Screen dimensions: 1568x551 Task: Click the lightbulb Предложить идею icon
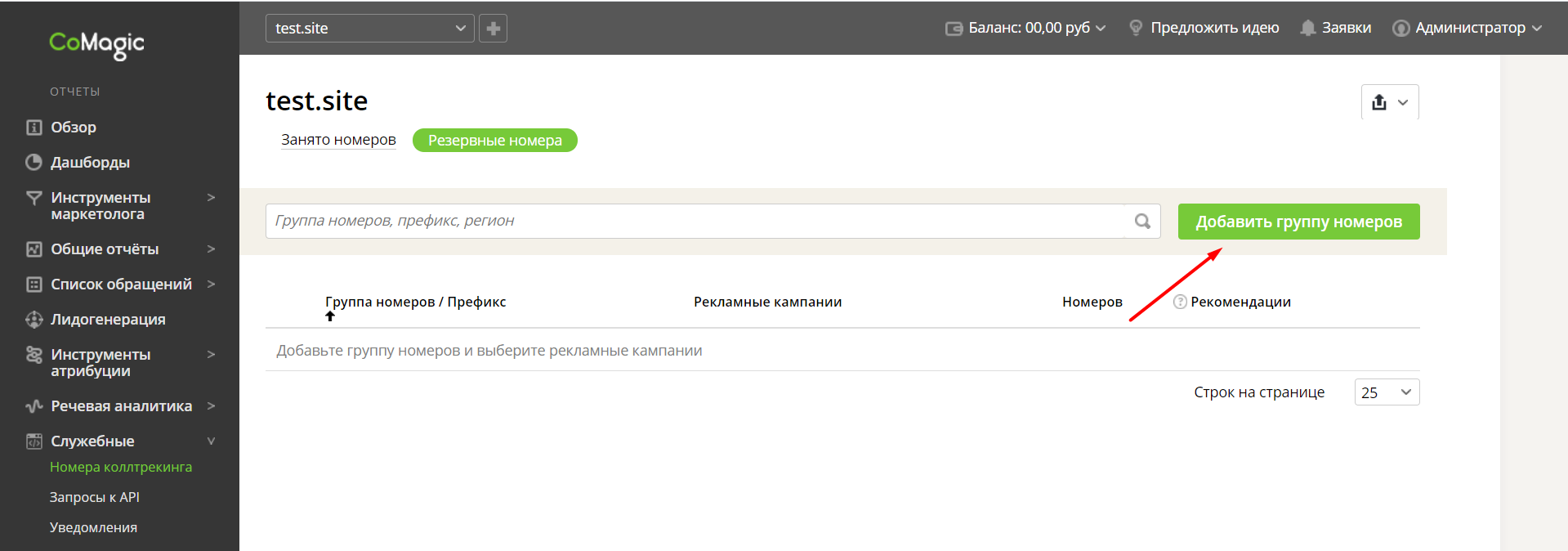point(1136,28)
